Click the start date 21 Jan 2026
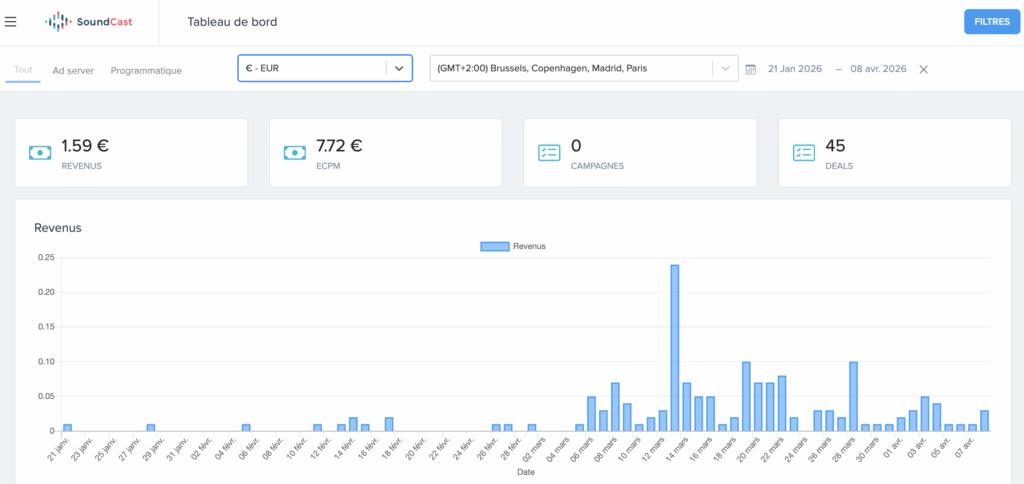 pos(795,69)
